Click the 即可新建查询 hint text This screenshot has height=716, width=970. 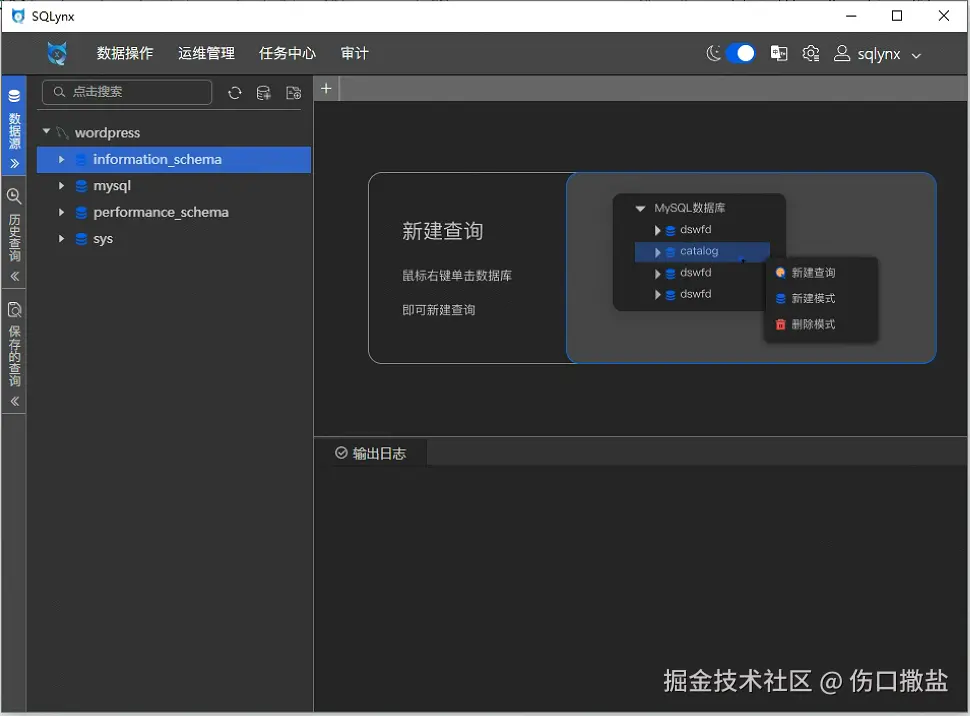(x=439, y=310)
